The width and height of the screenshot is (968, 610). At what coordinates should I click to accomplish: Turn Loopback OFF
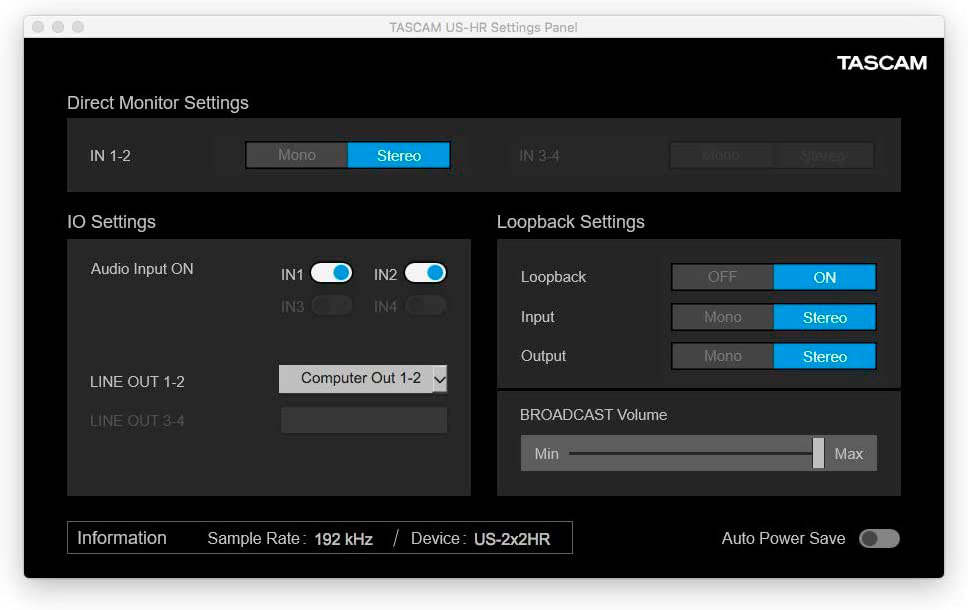pyautogui.click(x=722, y=277)
